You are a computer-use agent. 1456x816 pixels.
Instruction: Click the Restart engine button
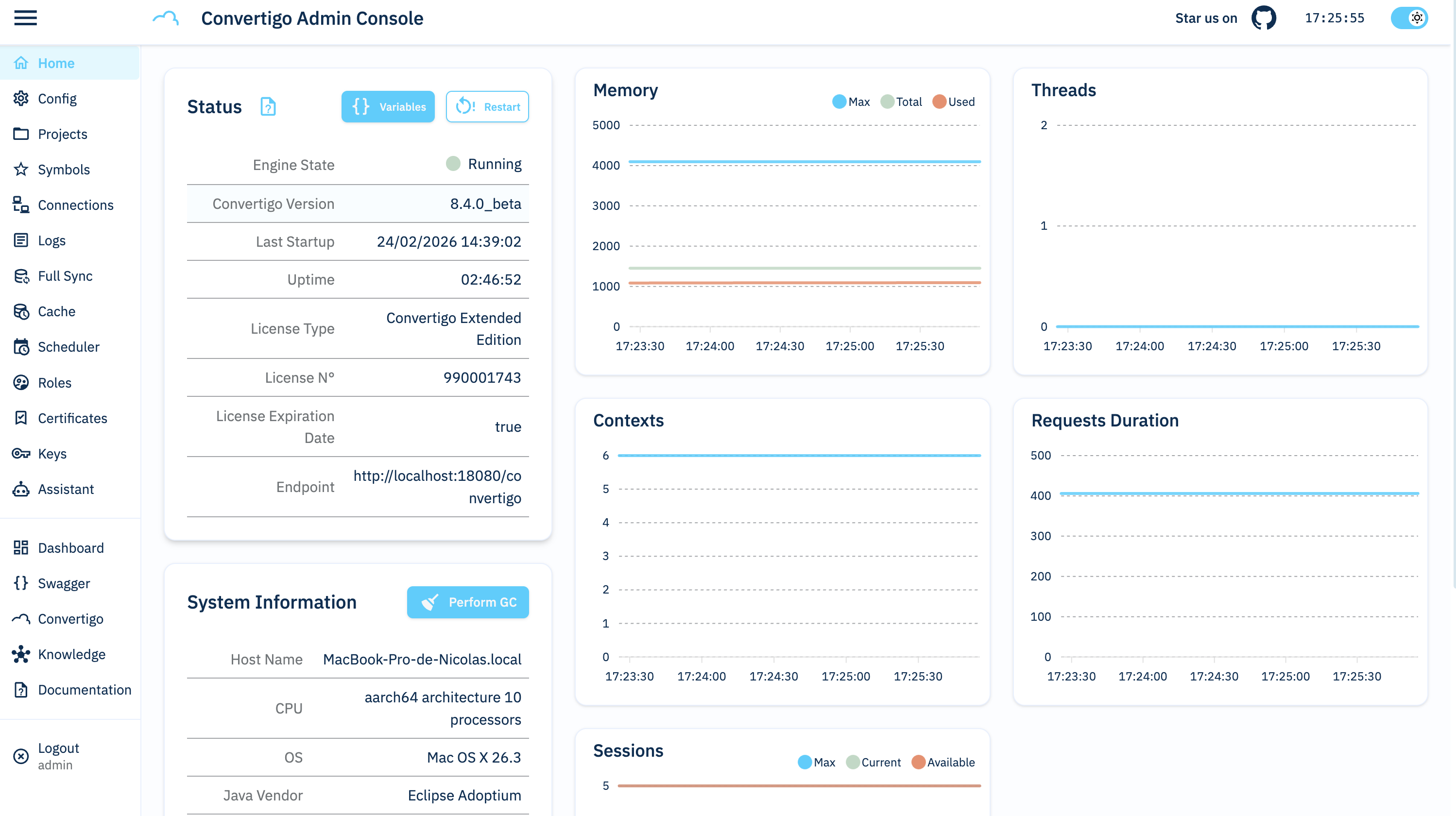tap(487, 106)
